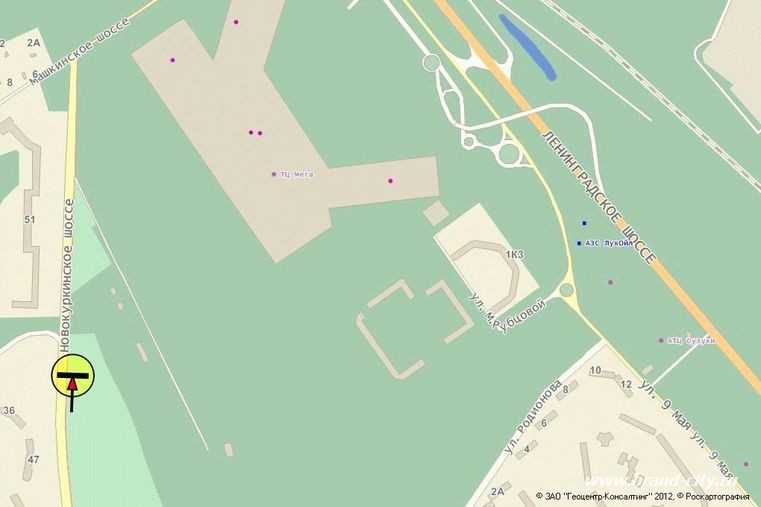
Task: Select the Новокуркинское шоссе street label
Action: click(66, 275)
